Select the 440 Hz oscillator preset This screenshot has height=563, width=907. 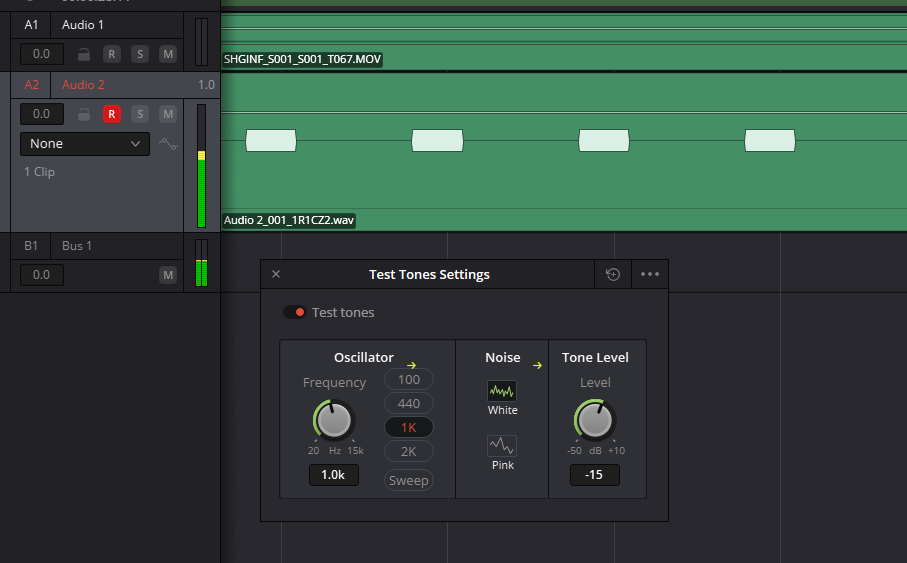[409, 403]
